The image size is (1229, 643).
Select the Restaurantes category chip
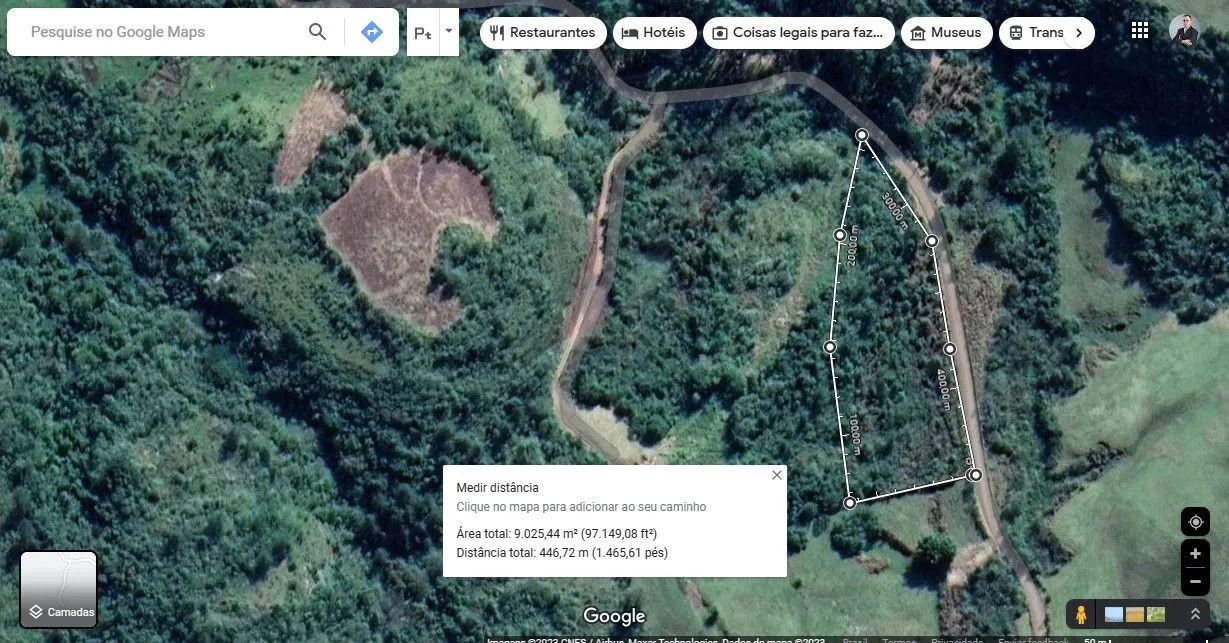coord(543,32)
